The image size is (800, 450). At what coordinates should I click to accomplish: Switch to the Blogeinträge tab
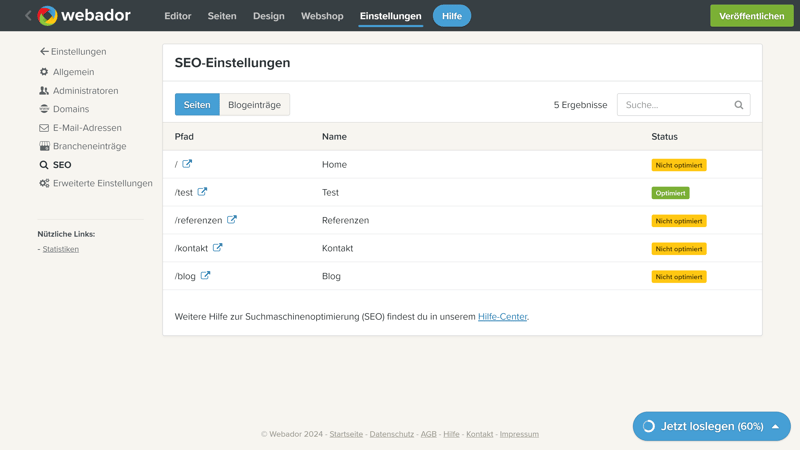coord(254,105)
